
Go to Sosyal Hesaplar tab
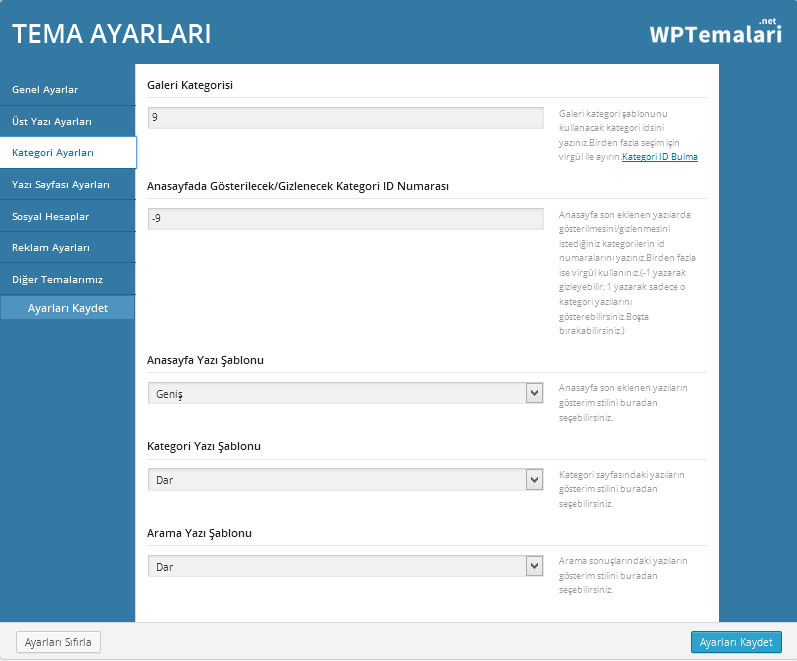click(68, 217)
